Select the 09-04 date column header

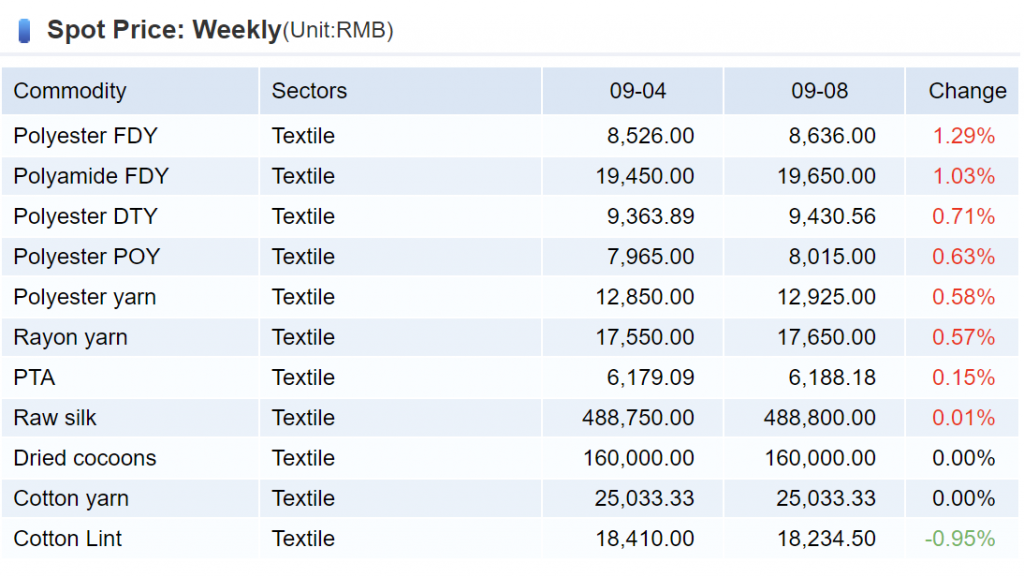(x=637, y=91)
